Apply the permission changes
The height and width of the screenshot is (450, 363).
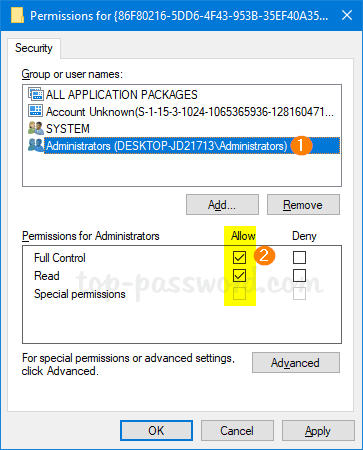[318, 430]
